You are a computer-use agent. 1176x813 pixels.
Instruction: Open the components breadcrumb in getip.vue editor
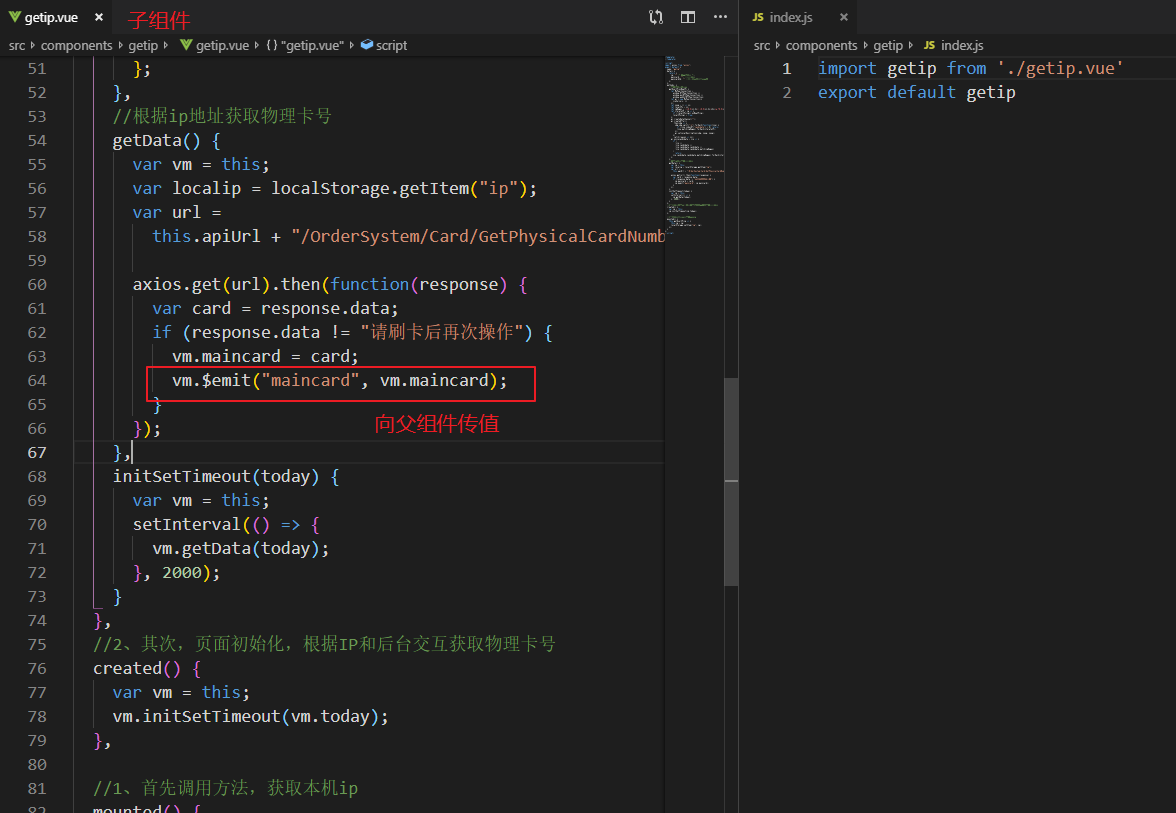pos(76,45)
